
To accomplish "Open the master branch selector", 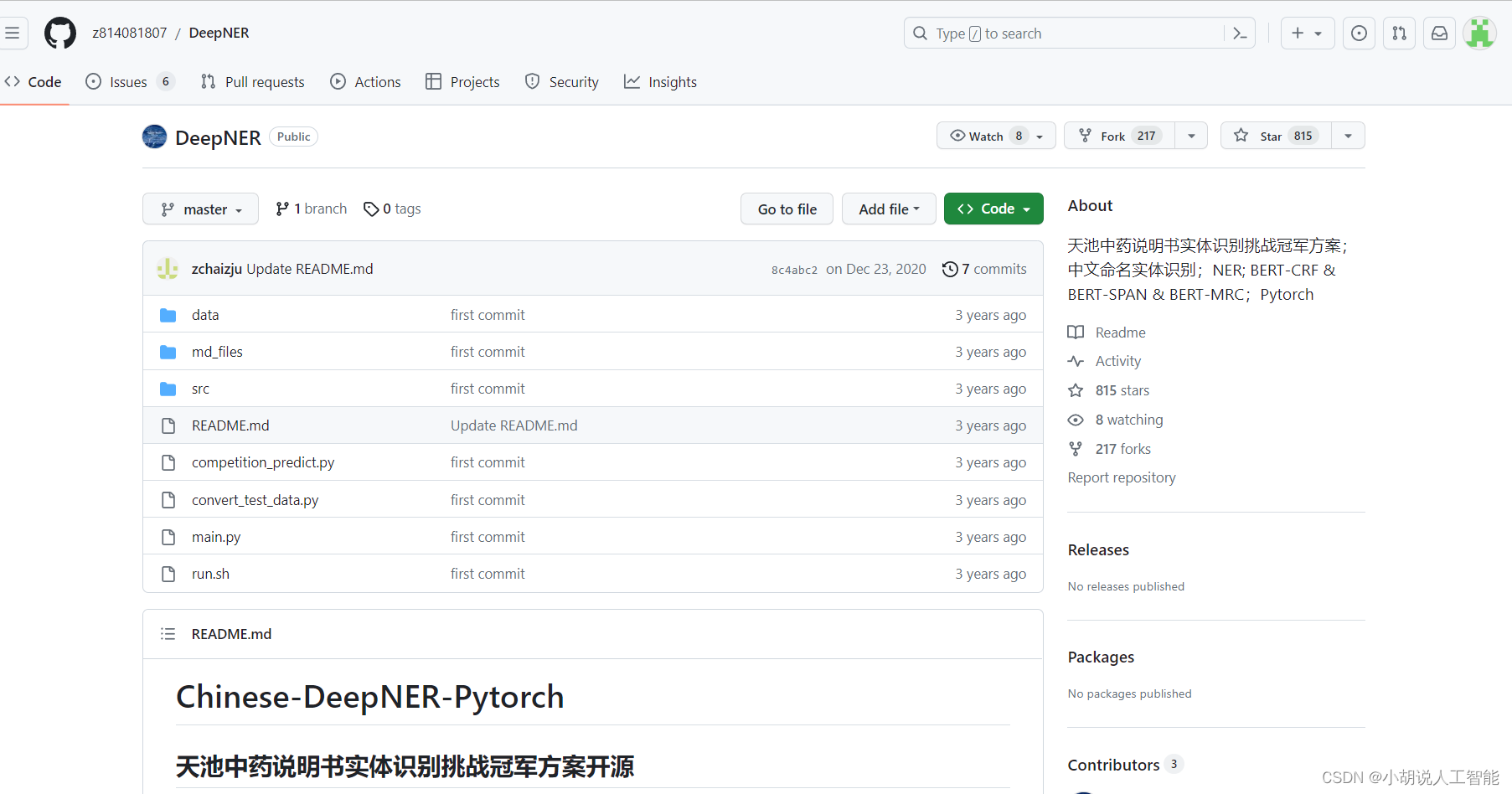I will click(x=200, y=209).
